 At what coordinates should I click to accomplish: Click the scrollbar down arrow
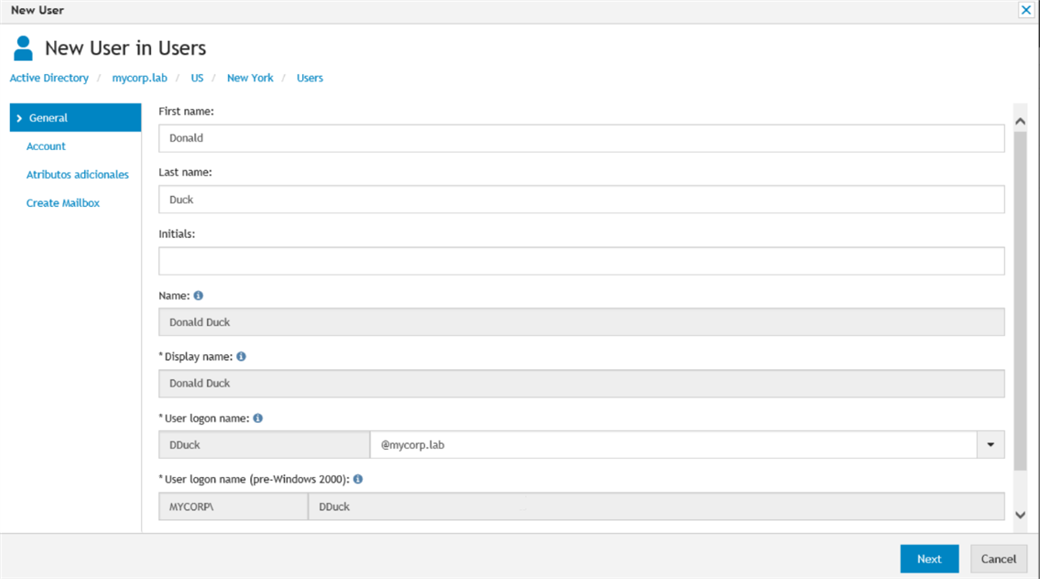(1020, 515)
